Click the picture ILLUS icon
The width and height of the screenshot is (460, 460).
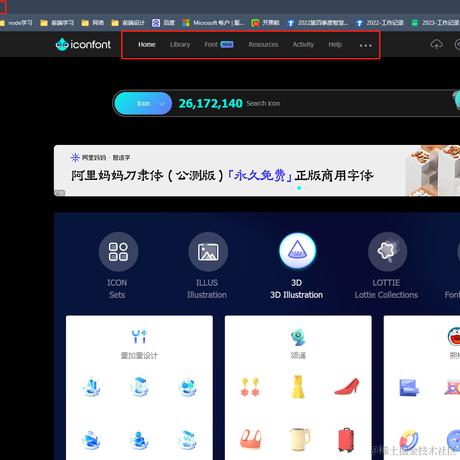[208, 252]
